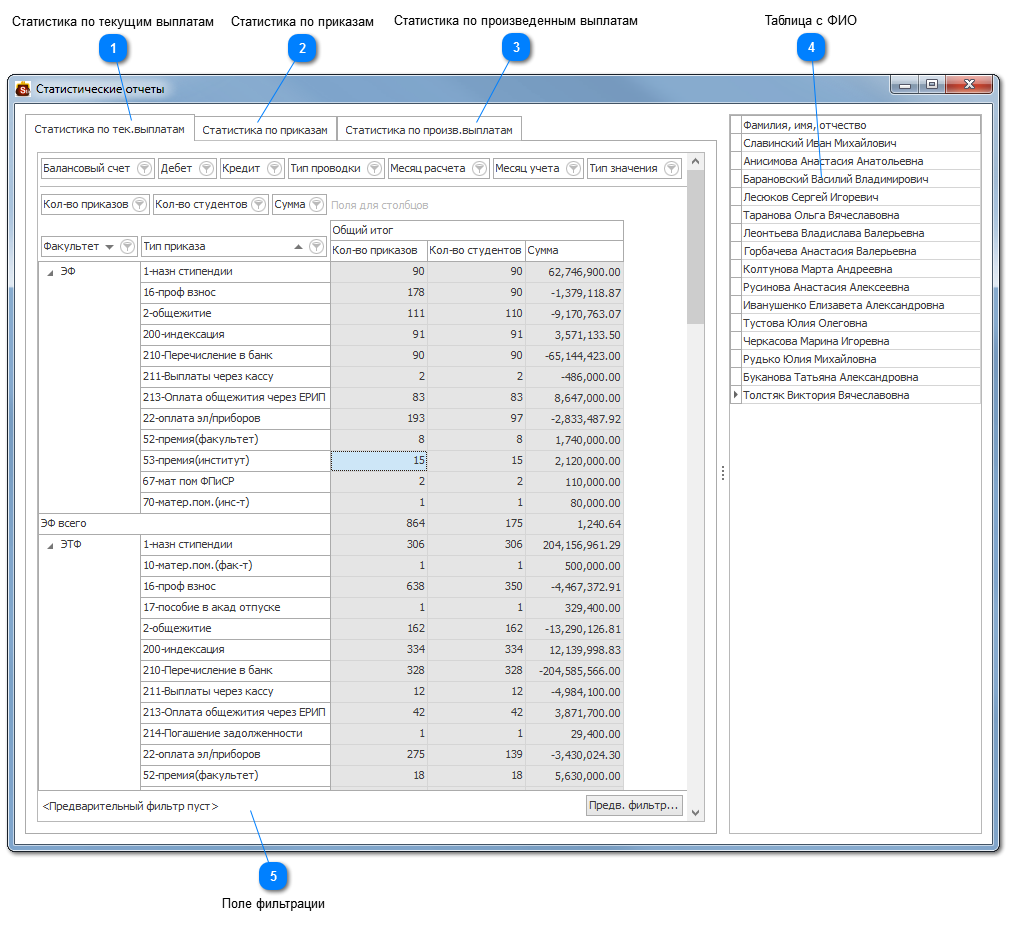The image size is (1009, 927).
Task: Click <Предварительный фильтр пуст> filter text
Action: 131,806
